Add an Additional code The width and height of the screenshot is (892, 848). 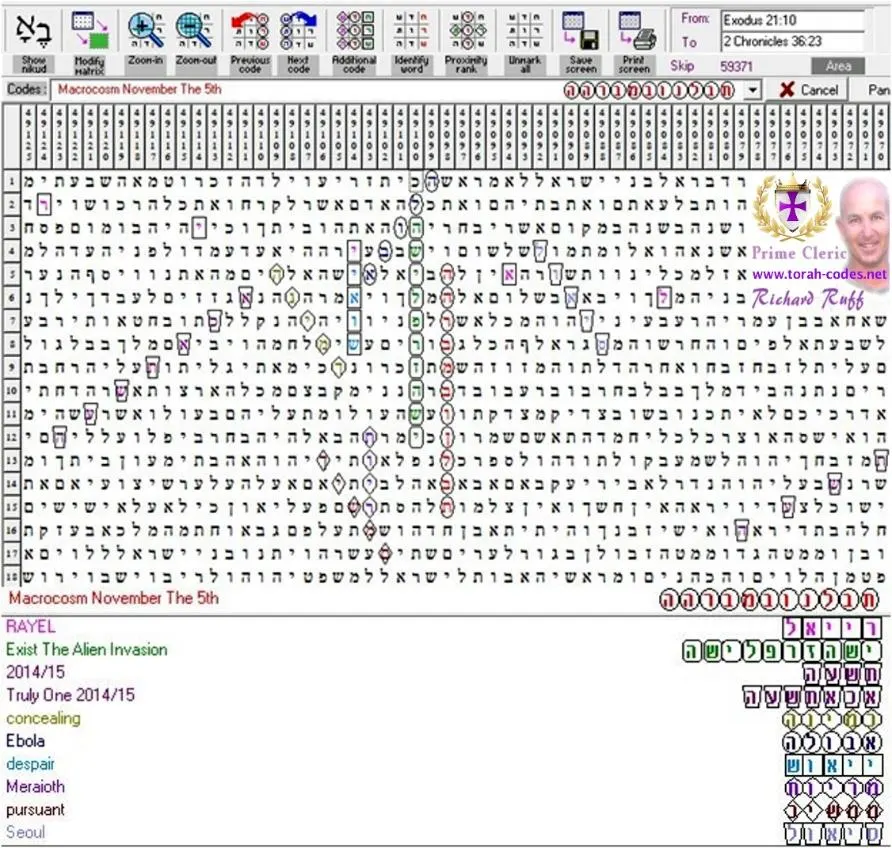point(354,42)
